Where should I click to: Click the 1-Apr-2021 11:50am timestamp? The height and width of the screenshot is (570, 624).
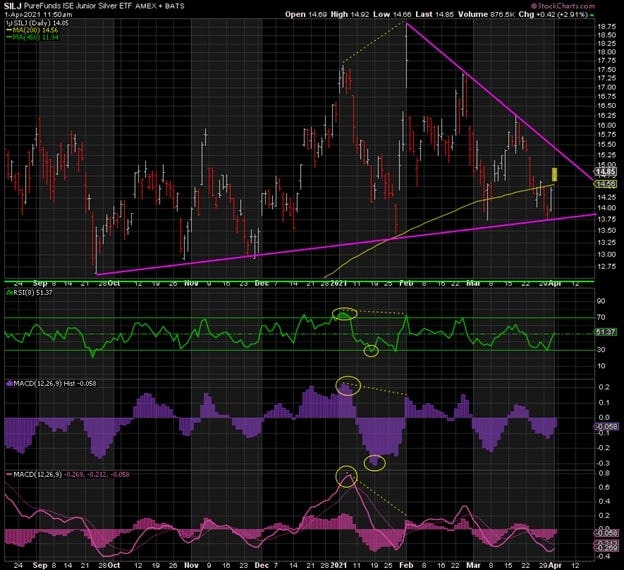point(39,15)
